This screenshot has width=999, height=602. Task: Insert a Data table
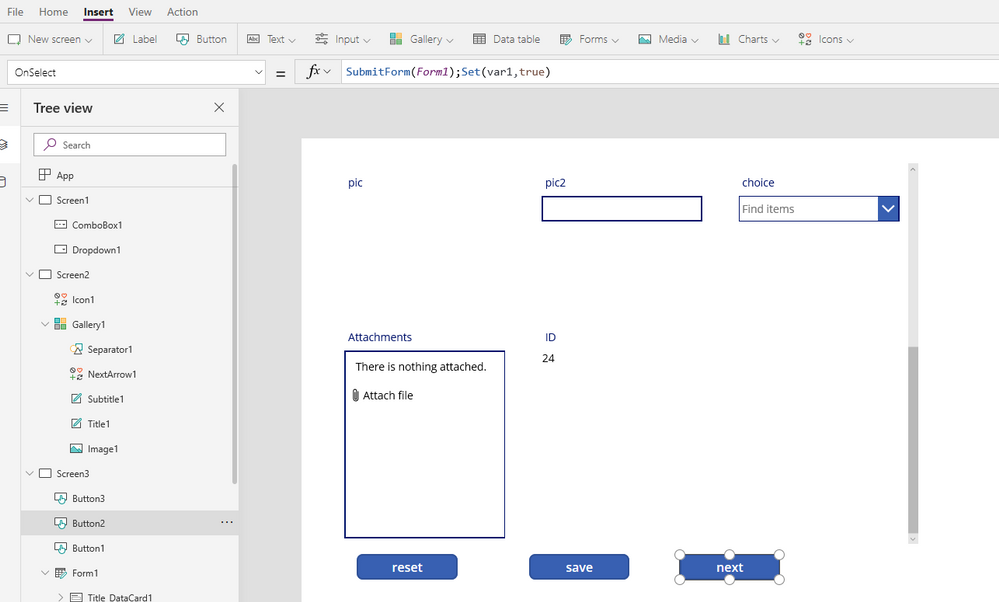(507, 39)
